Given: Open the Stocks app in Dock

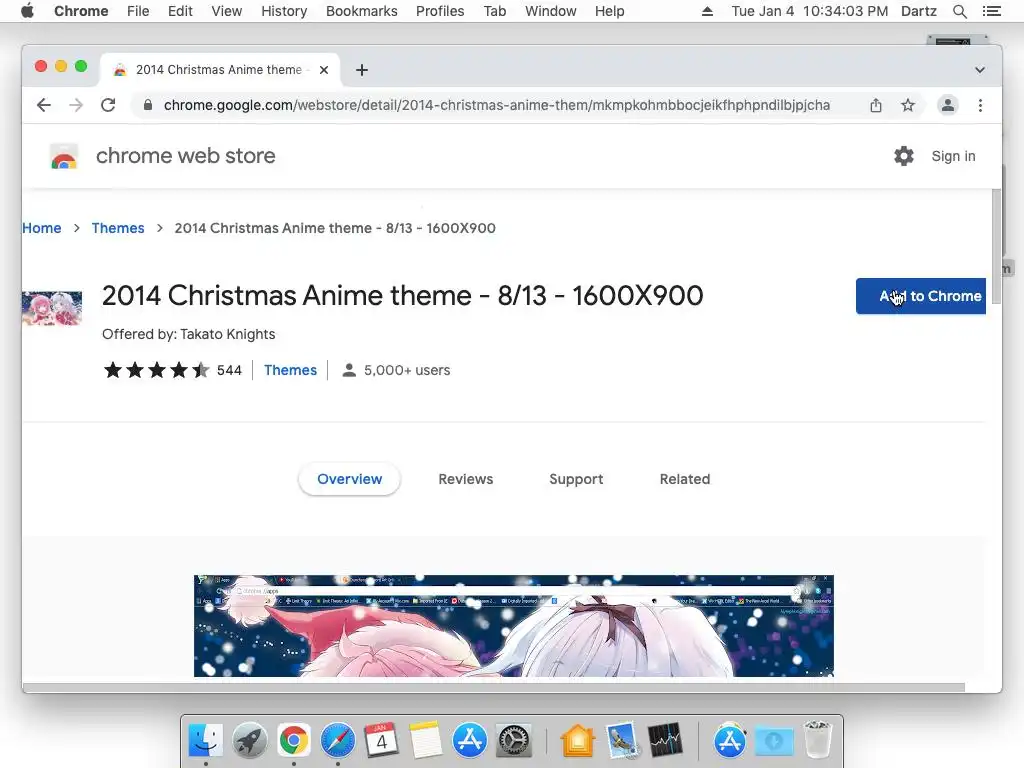Looking at the screenshot, I should click(665, 741).
